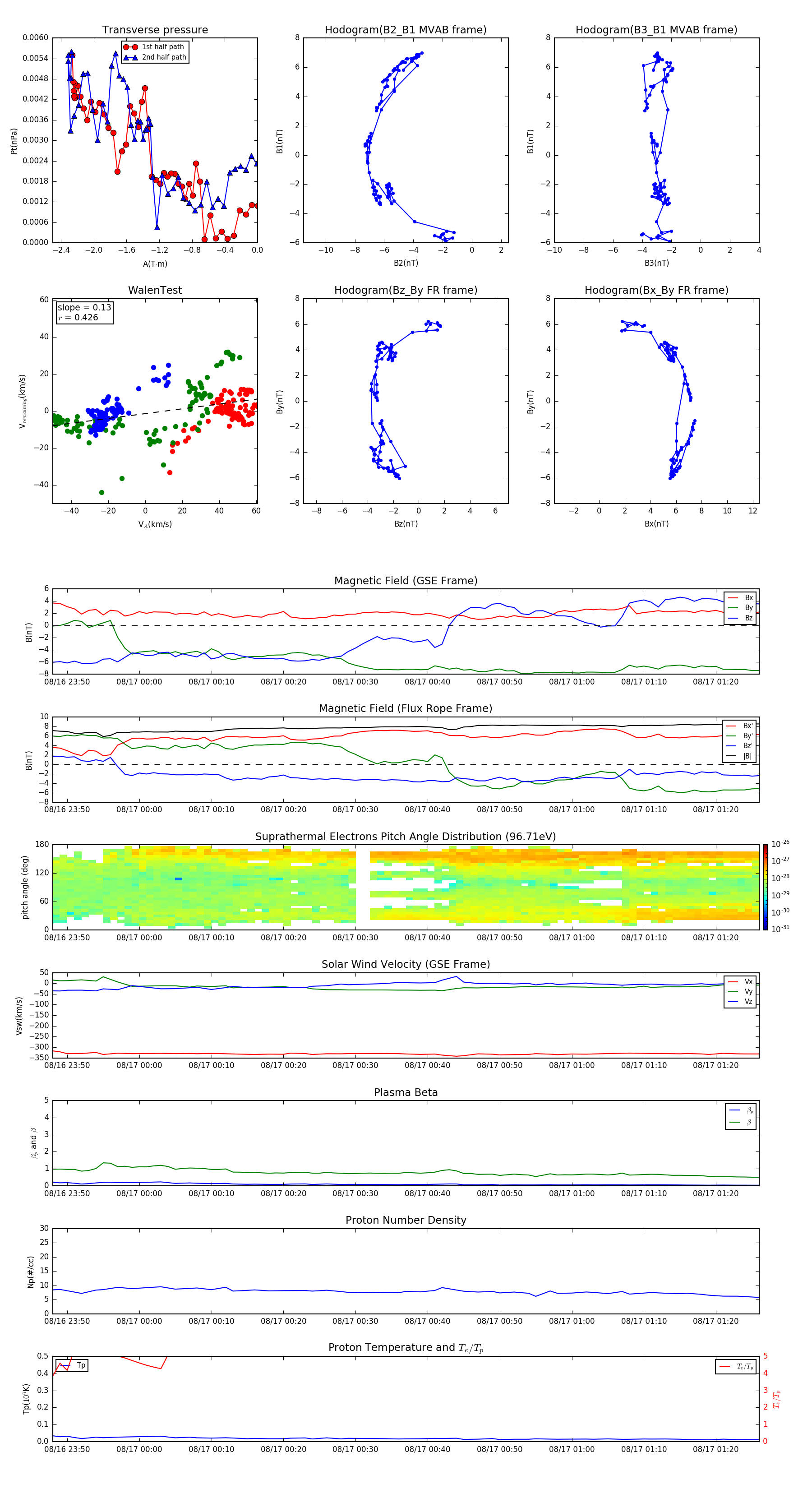The width and height of the screenshot is (812, 1489).
Task: Click '08/16 23:50' tick under proton temperature
Action: [x=67, y=1449]
